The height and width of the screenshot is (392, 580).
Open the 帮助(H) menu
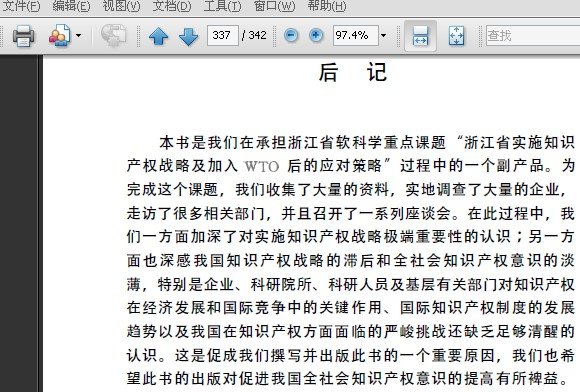pos(327,6)
